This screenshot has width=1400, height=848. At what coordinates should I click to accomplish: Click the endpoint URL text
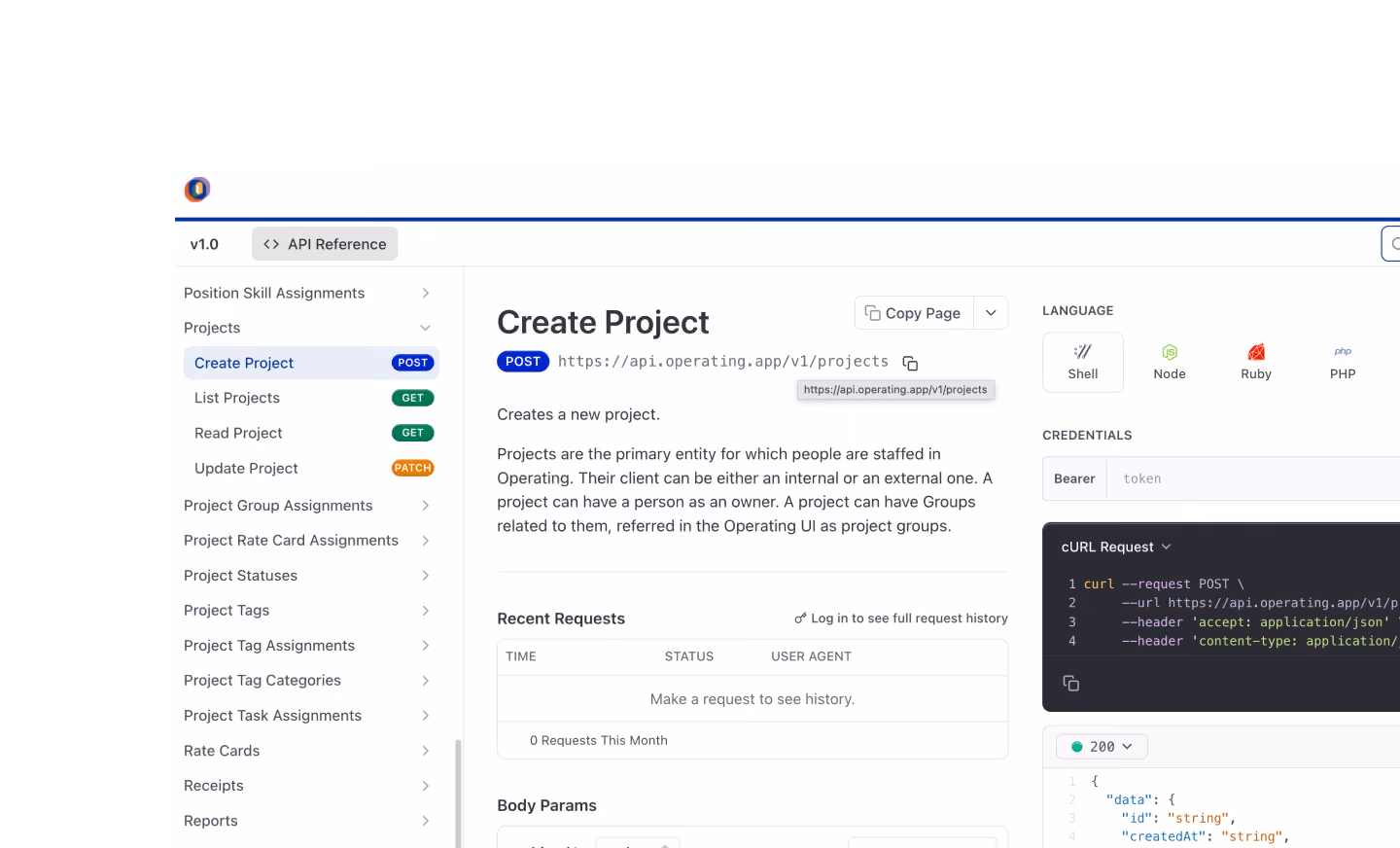pos(723,362)
